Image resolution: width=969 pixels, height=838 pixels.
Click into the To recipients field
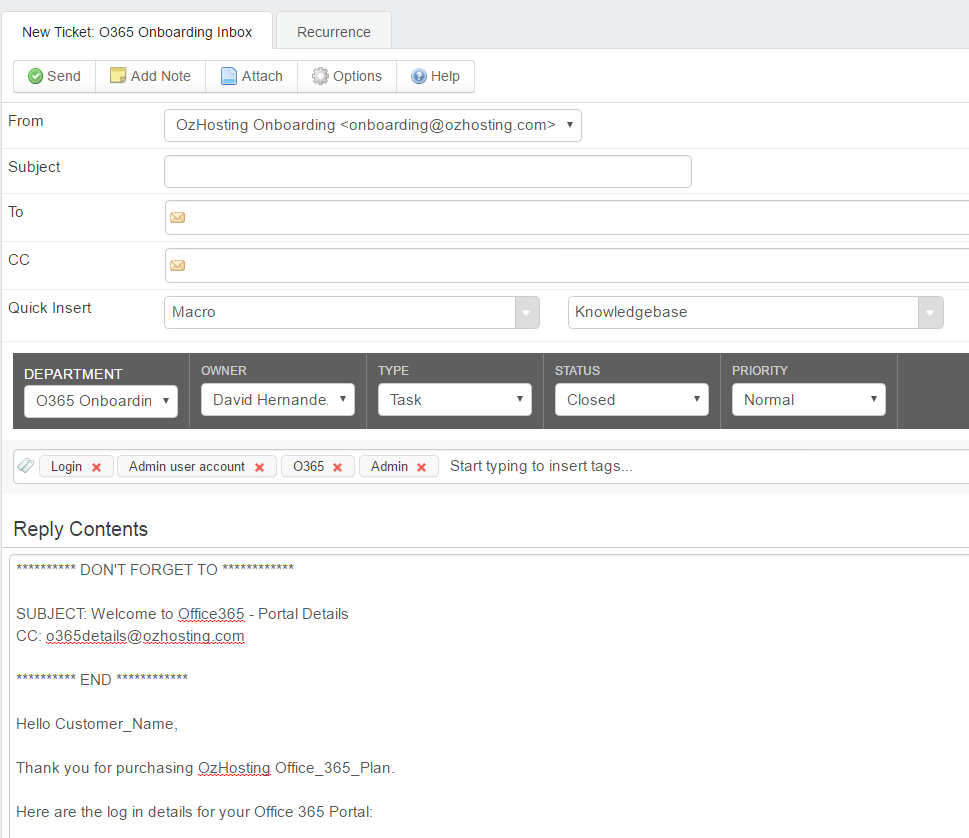click(567, 218)
